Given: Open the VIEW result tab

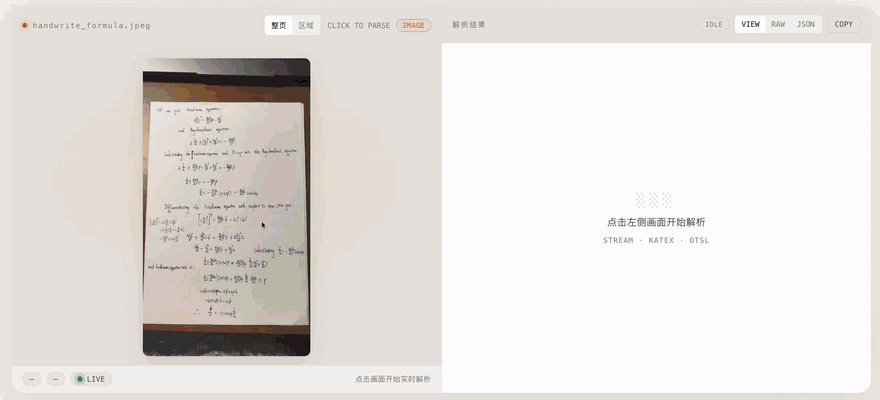Looking at the screenshot, I should click(750, 24).
